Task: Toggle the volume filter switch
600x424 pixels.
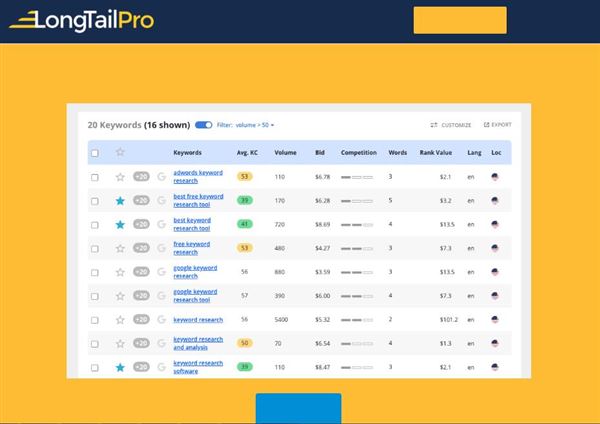Action: [204, 125]
